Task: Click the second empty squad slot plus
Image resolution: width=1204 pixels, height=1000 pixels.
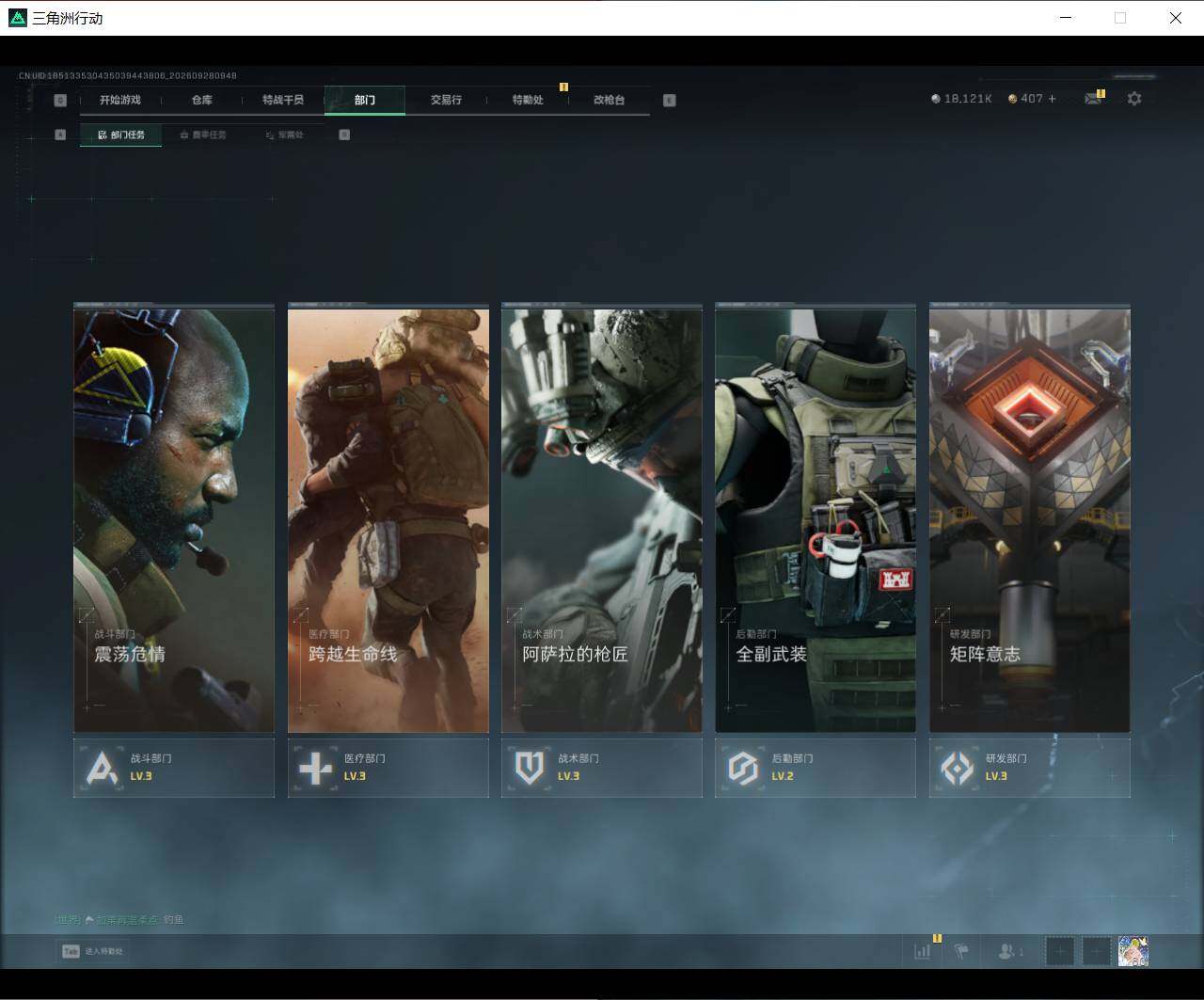Action: tap(1097, 951)
